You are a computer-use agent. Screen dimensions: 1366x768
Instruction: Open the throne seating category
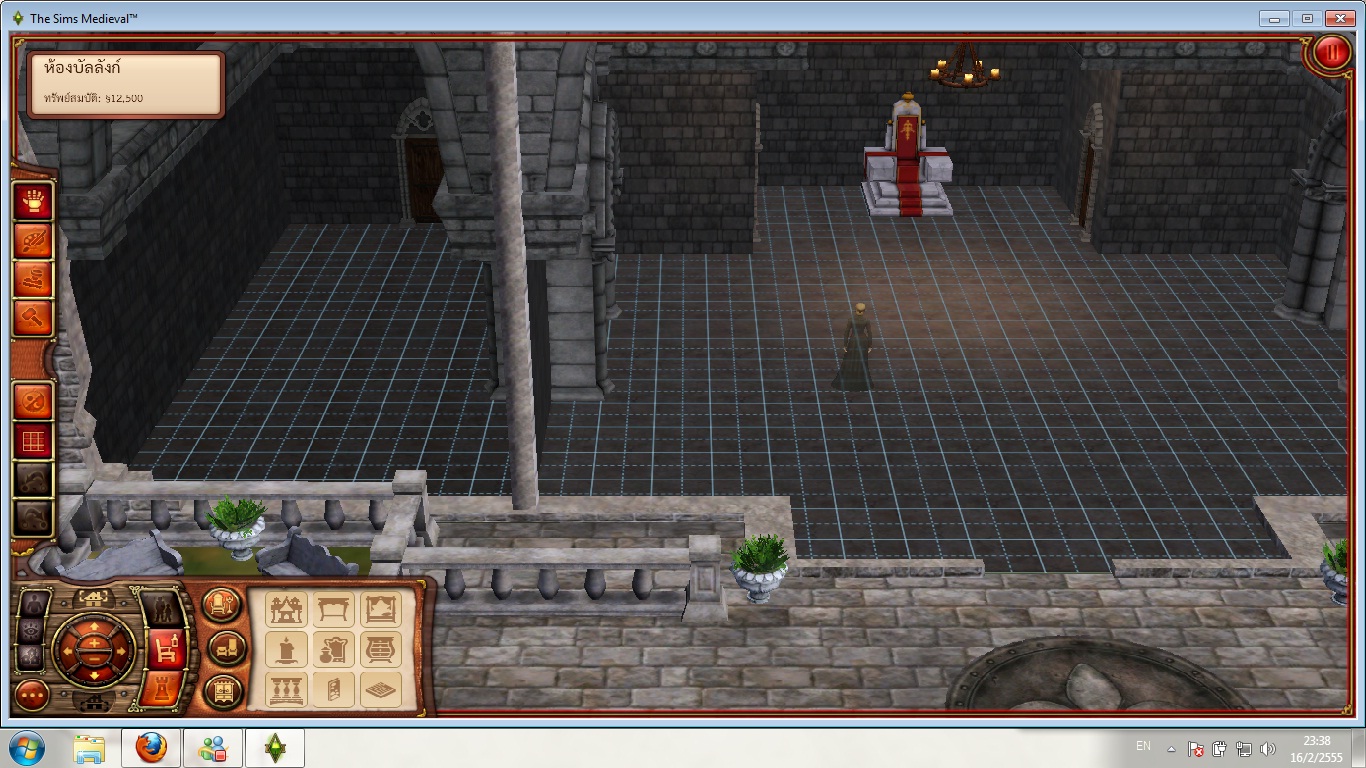286,609
